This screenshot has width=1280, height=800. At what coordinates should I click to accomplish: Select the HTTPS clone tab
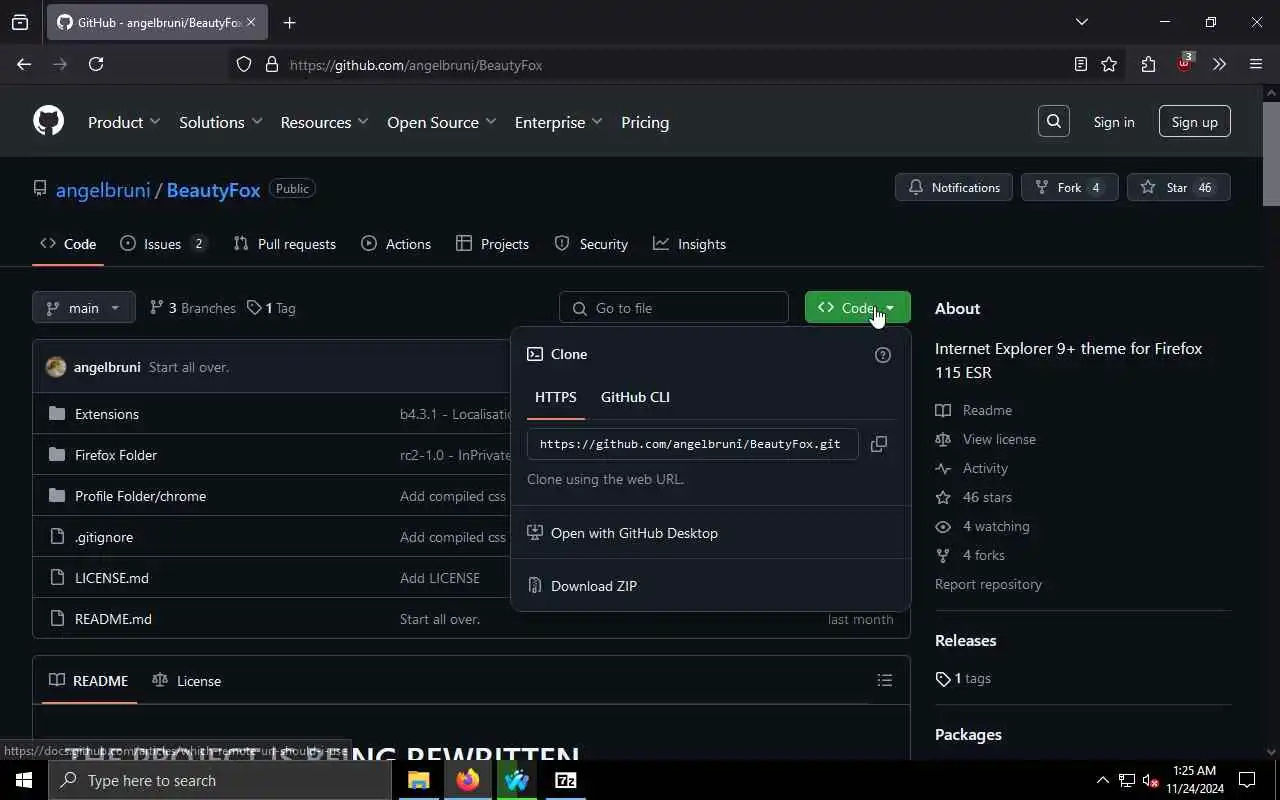click(x=555, y=397)
